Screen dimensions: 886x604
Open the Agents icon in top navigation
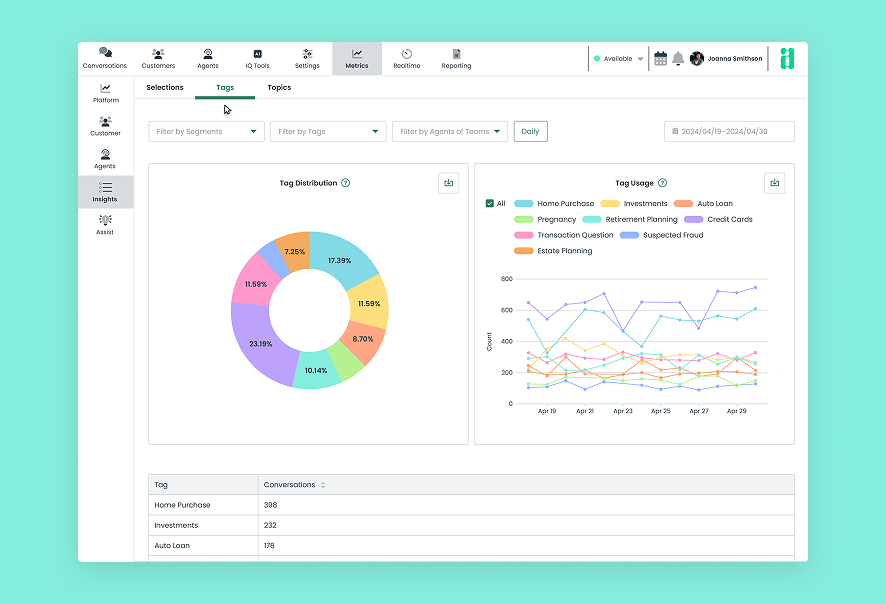coord(208,54)
